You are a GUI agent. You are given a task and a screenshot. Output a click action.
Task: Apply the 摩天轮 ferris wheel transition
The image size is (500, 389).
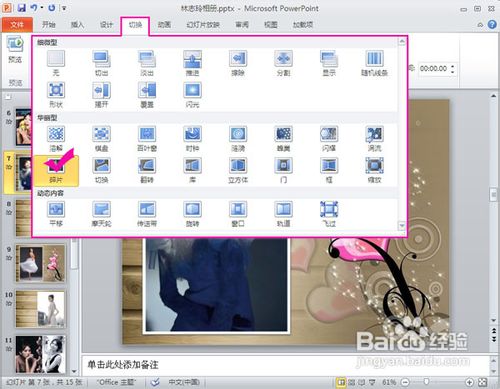101,214
